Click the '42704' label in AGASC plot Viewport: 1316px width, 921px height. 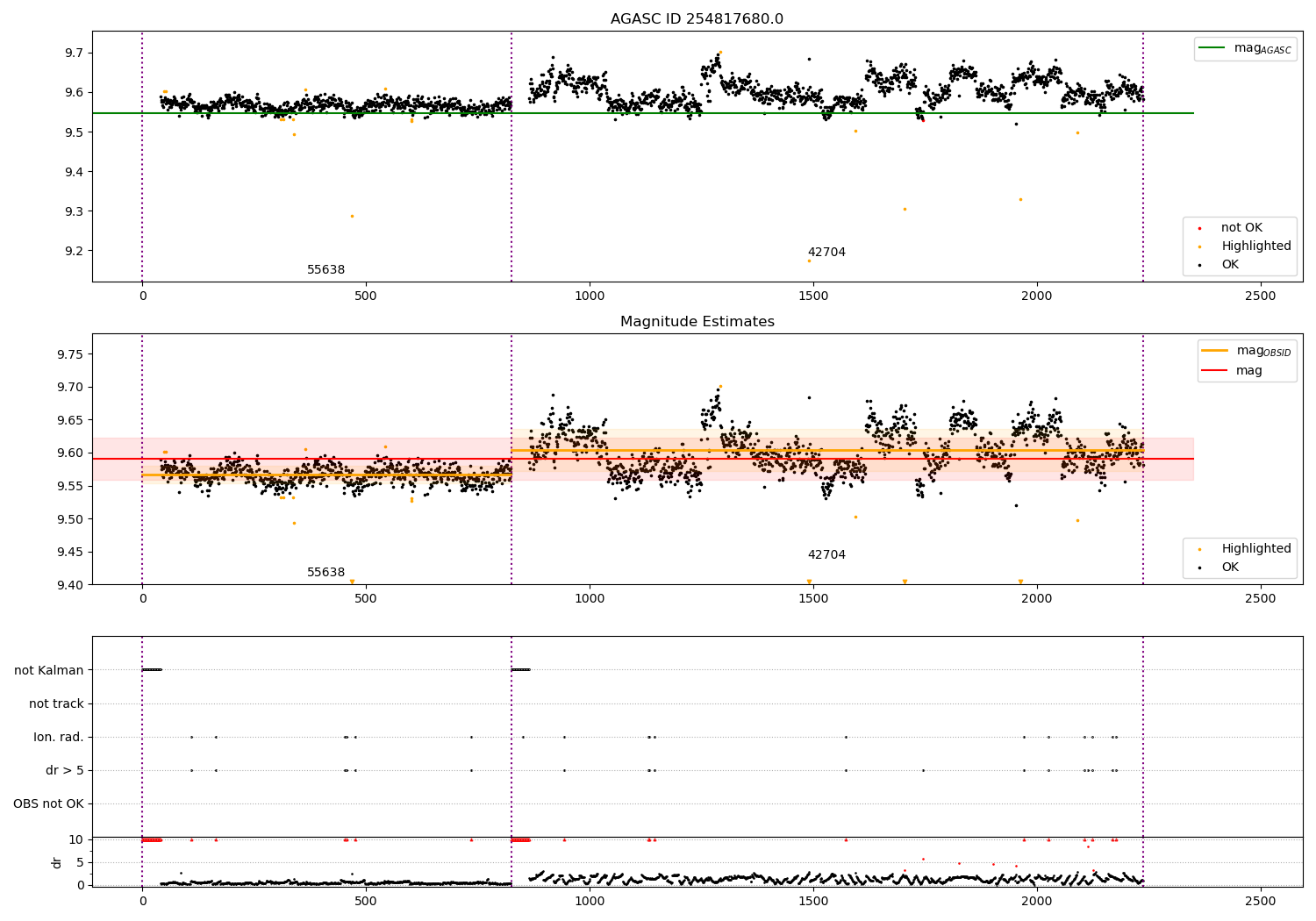pos(826,253)
